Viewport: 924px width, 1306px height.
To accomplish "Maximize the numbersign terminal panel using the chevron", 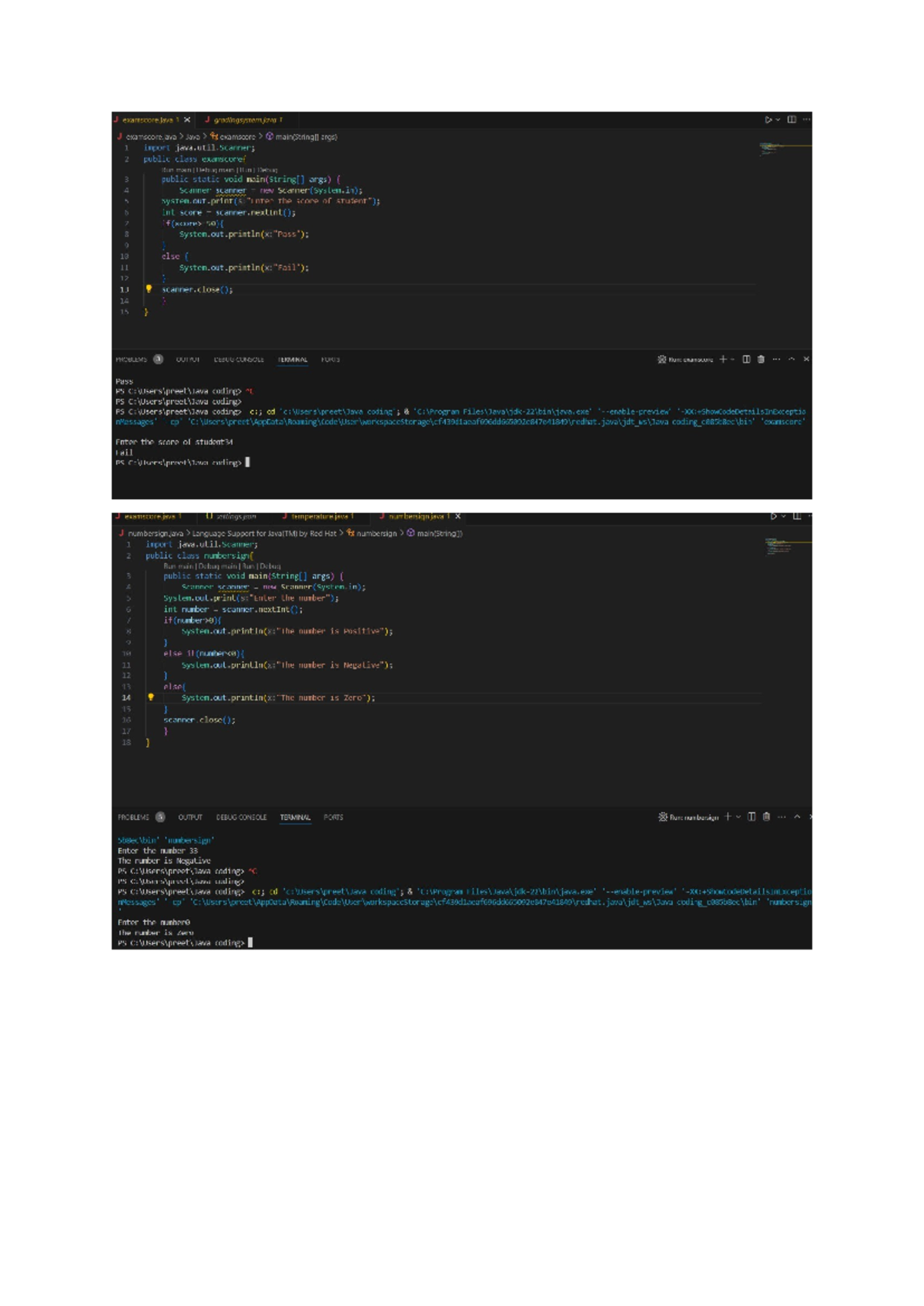I will (x=797, y=817).
